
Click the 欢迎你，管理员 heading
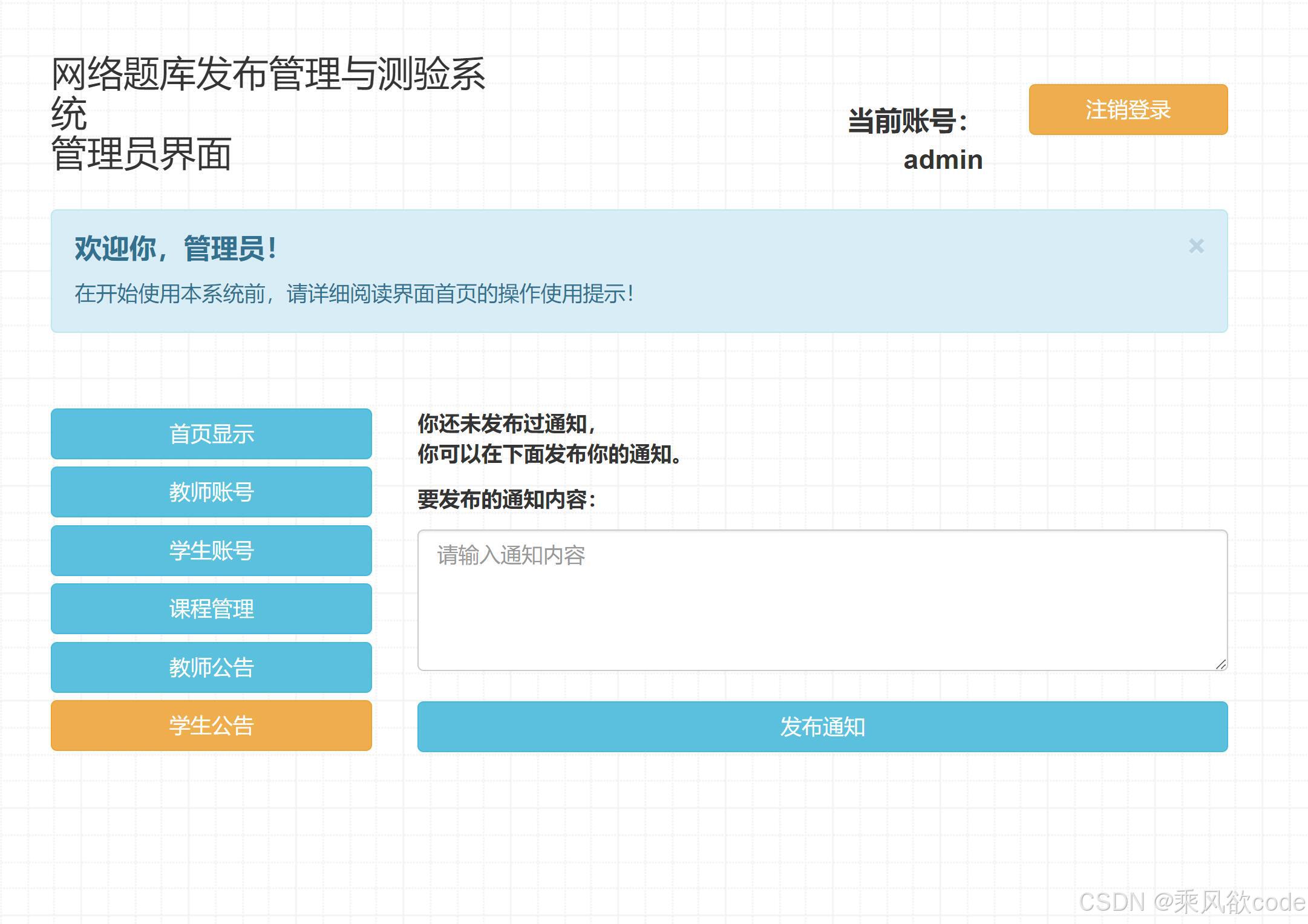(x=175, y=249)
